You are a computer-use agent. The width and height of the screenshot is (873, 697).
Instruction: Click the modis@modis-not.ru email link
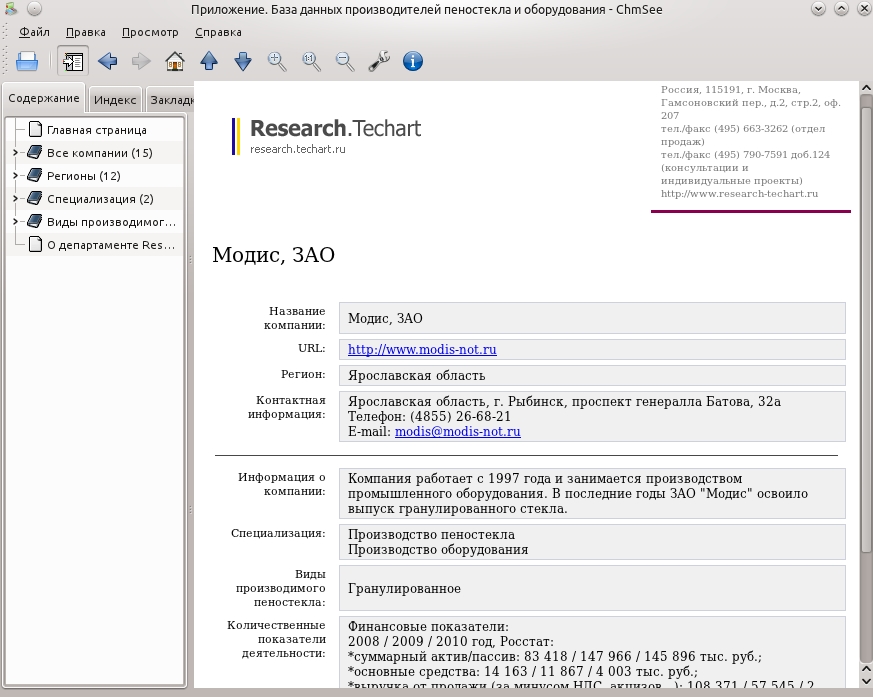[458, 431]
